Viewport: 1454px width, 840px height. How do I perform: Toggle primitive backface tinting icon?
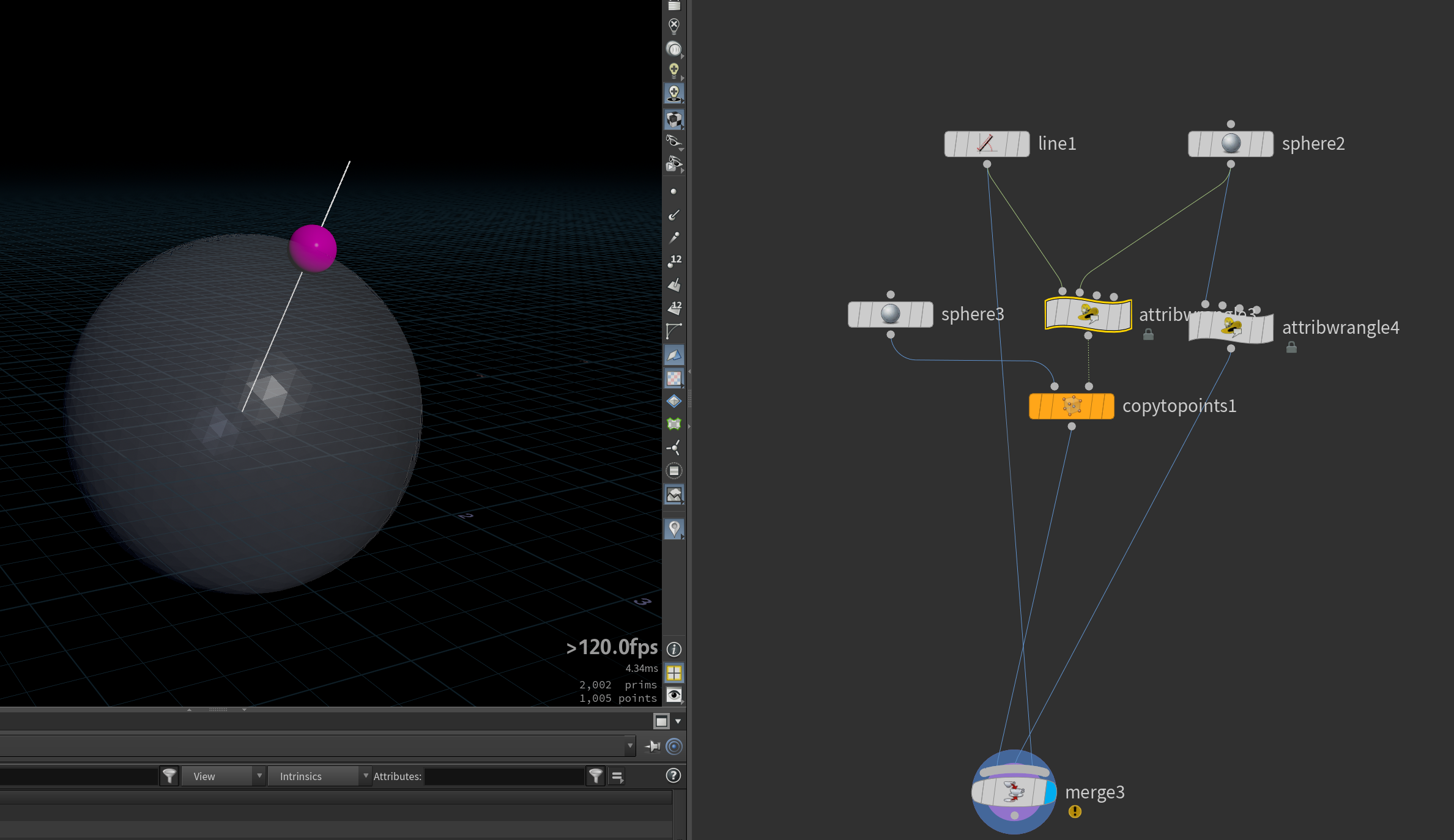tap(673, 355)
